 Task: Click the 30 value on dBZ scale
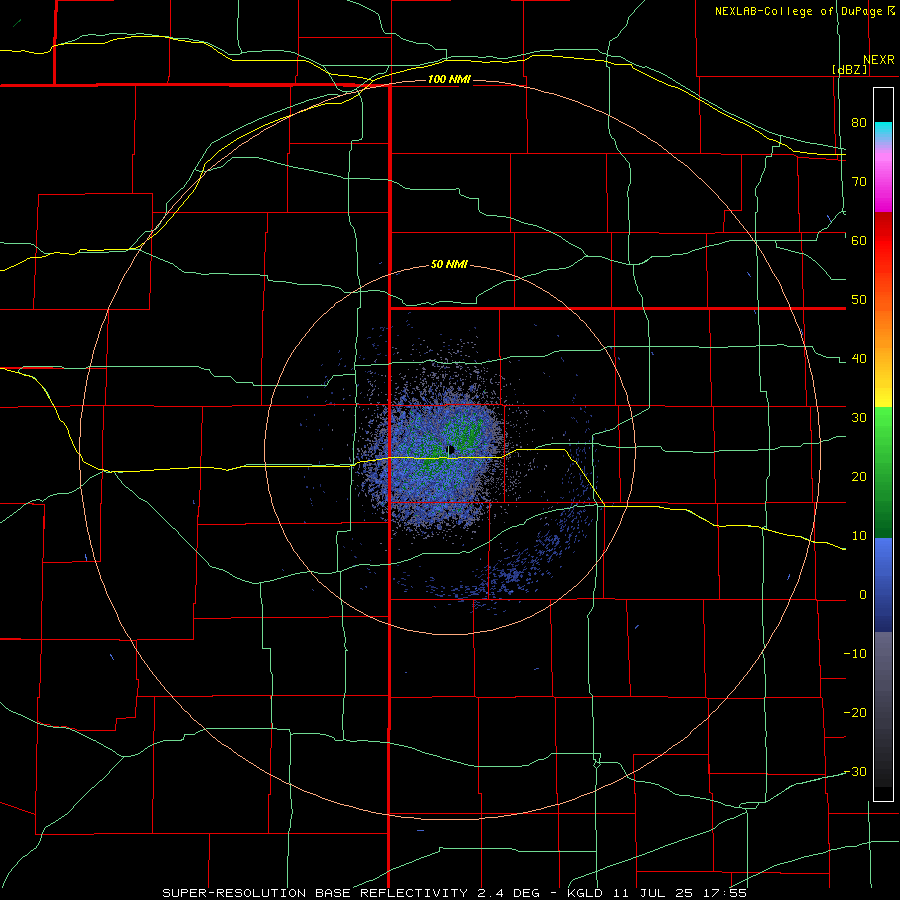point(859,417)
